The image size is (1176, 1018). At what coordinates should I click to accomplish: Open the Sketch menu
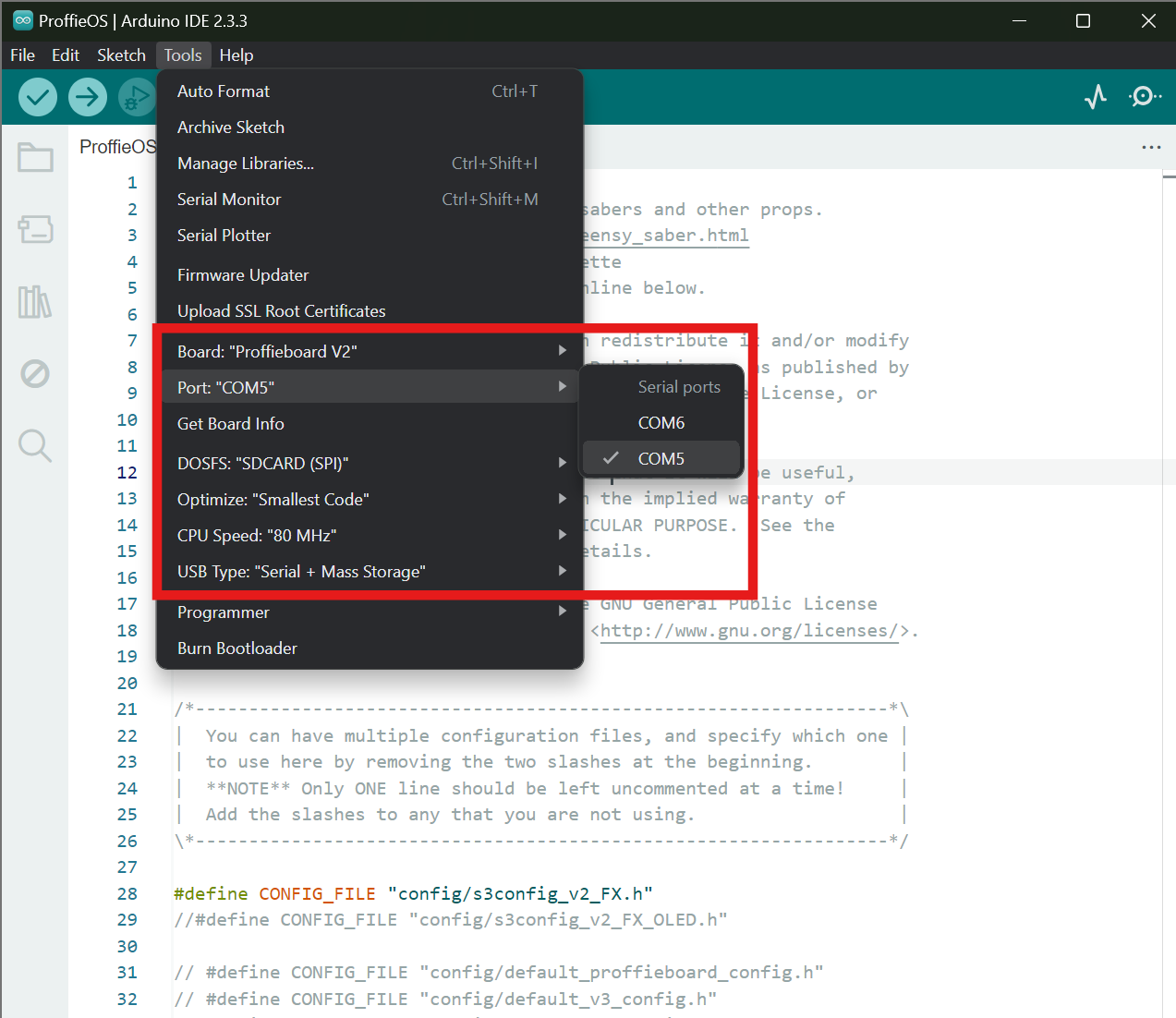(121, 55)
